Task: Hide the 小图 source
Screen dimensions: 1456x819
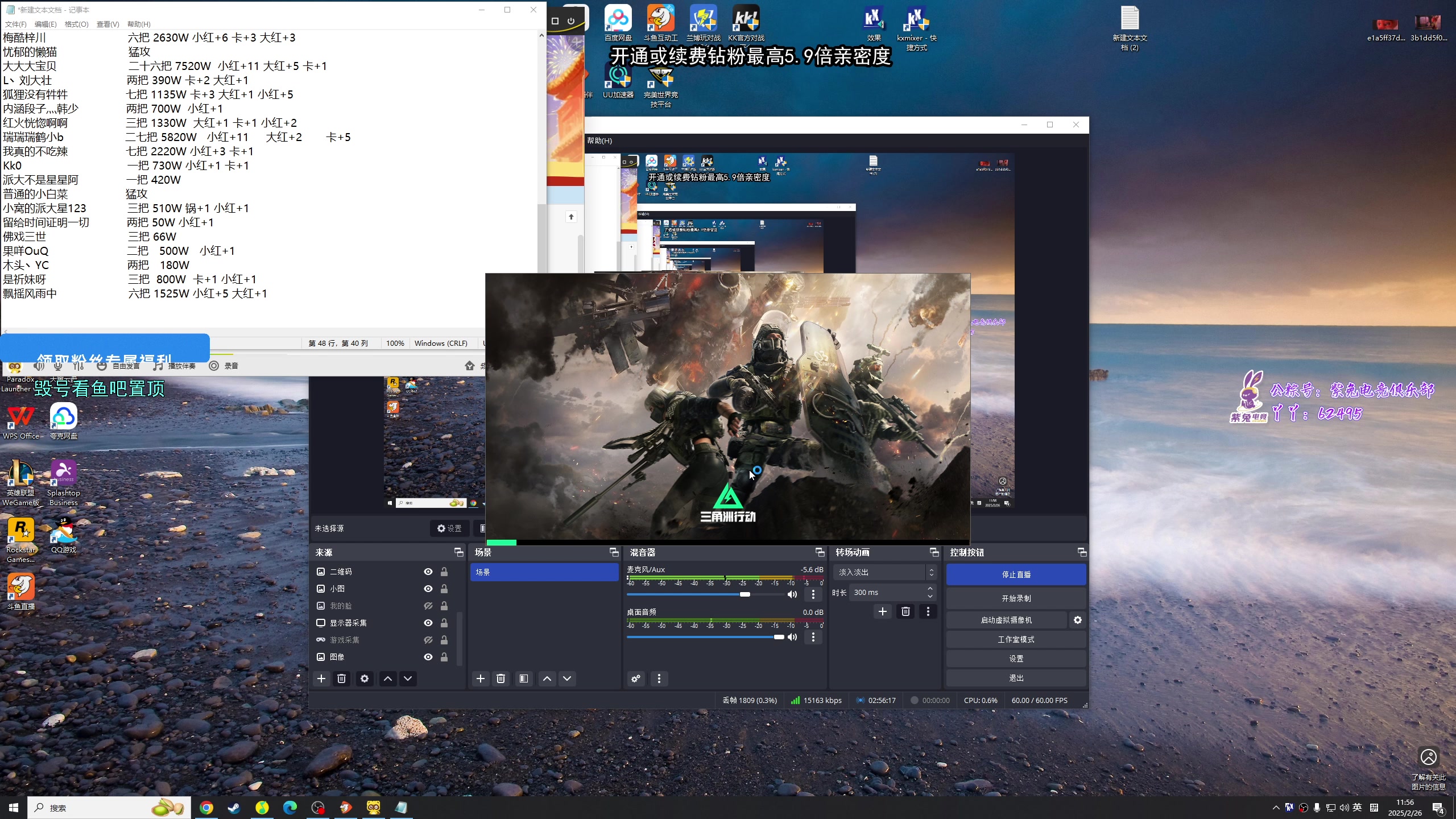Action: (428, 589)
